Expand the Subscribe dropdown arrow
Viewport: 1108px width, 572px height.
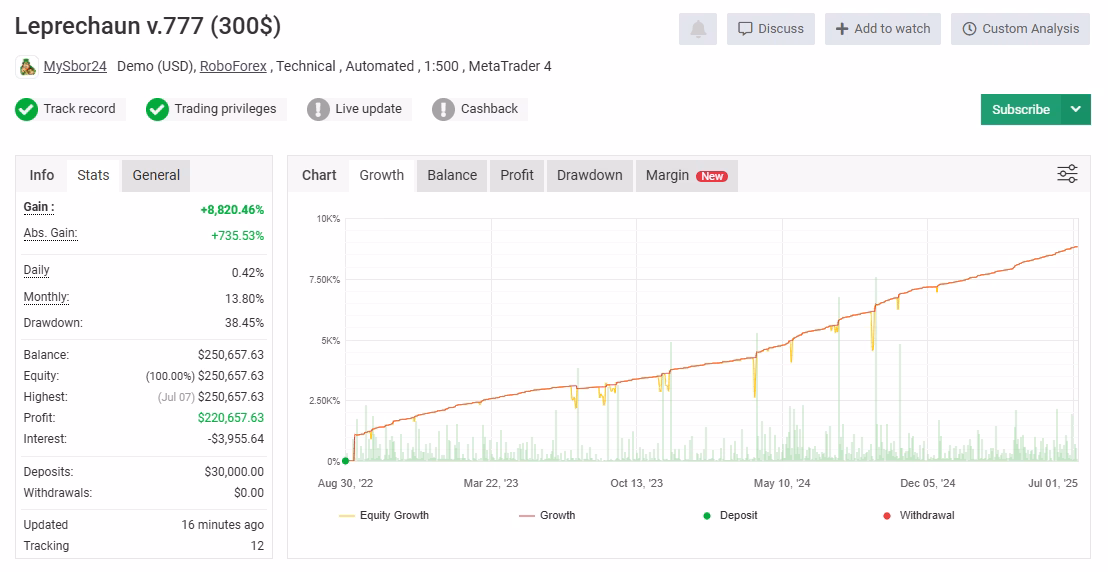pos(1075,110)
